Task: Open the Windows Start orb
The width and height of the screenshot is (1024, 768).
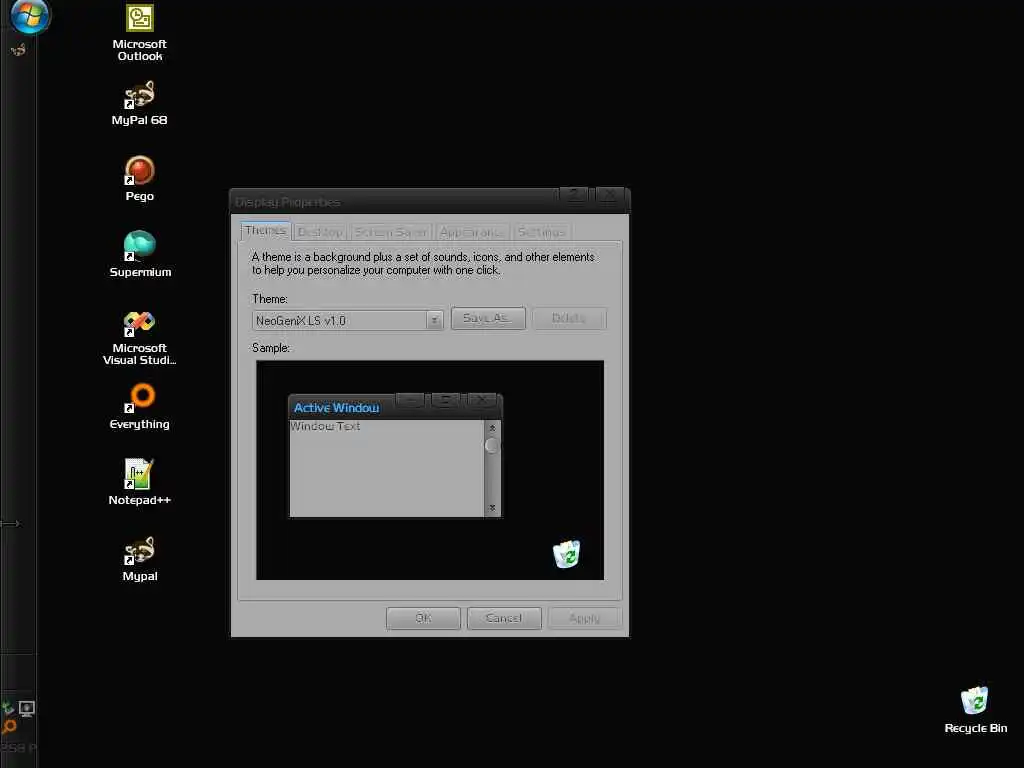Action: click(29, 14)
